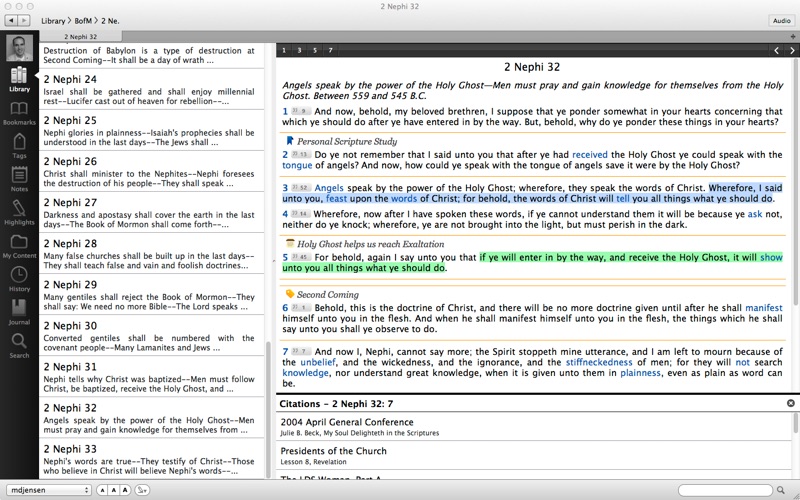800x500 pixels.
Task: Open the Notes sidebar panel
Action: [x=18, y=179]
